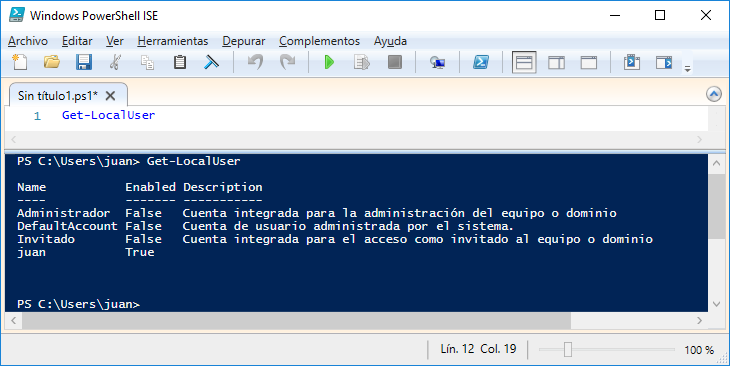Open a script with the folder icon
This screenshot has width=730, height=366.
coord(52,62)
